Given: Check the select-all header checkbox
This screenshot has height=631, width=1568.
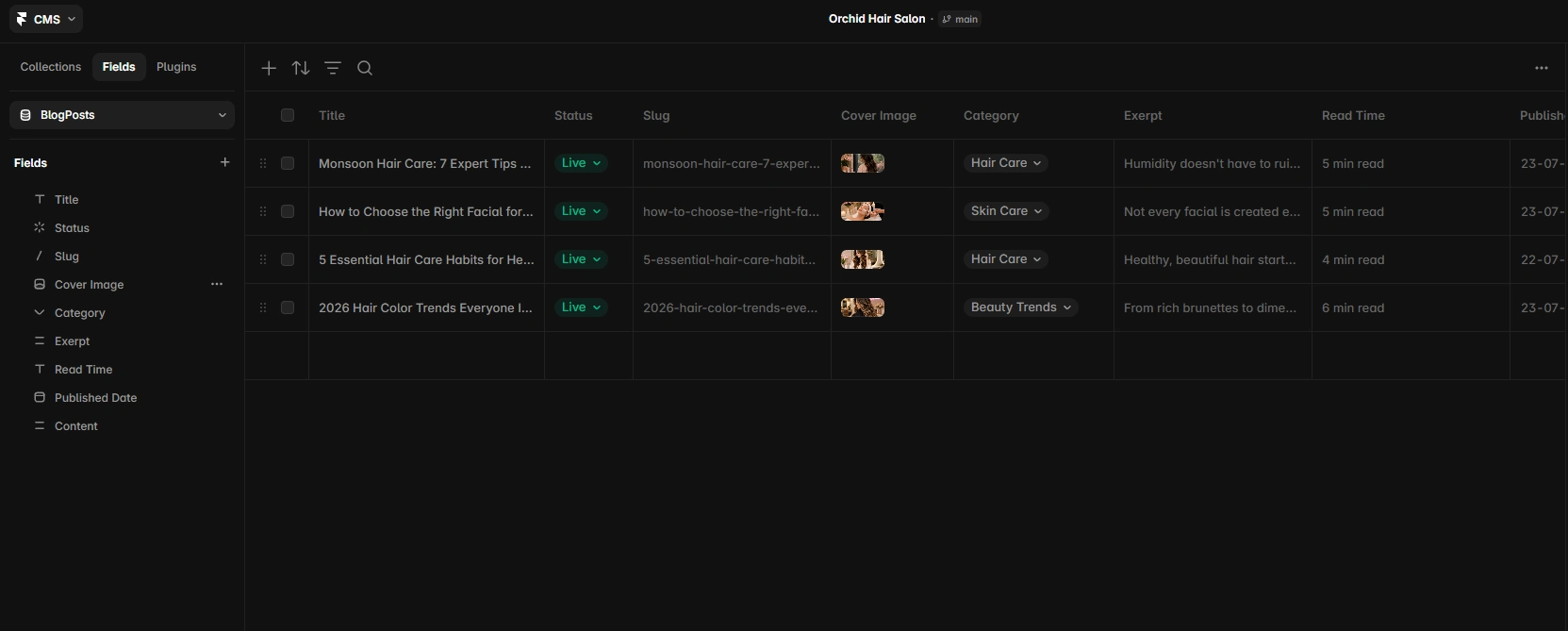Looking at the screenshot, I should click(288, 115).
